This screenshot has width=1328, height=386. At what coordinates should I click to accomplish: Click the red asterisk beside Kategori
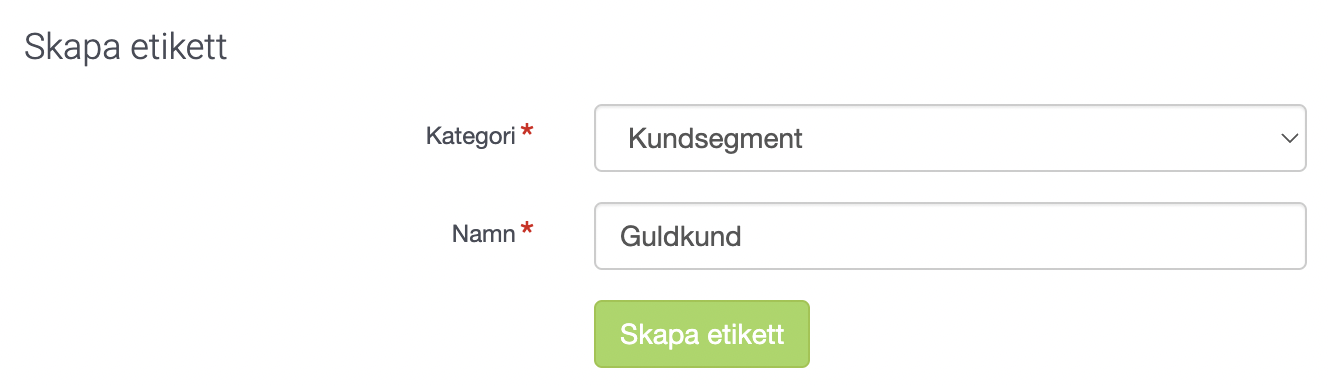tap(527, 133)
